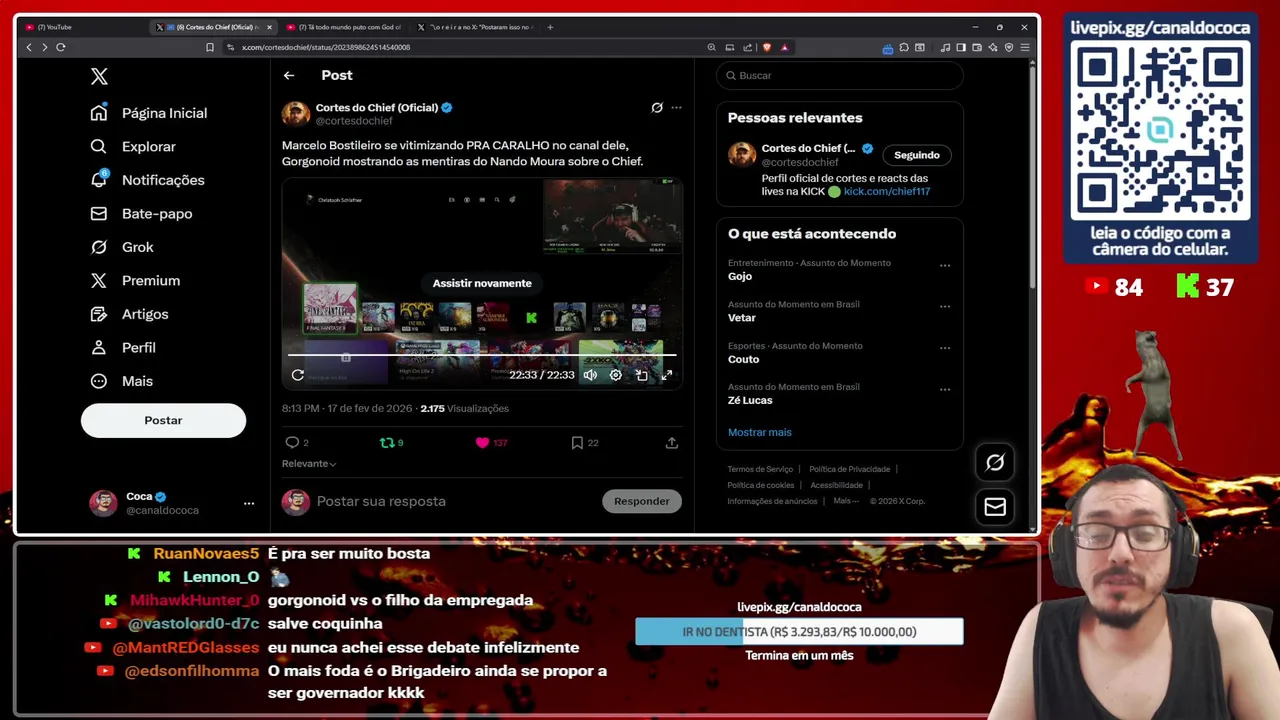
Task: Open Grok from sidebar
Action: coord(121,247)
